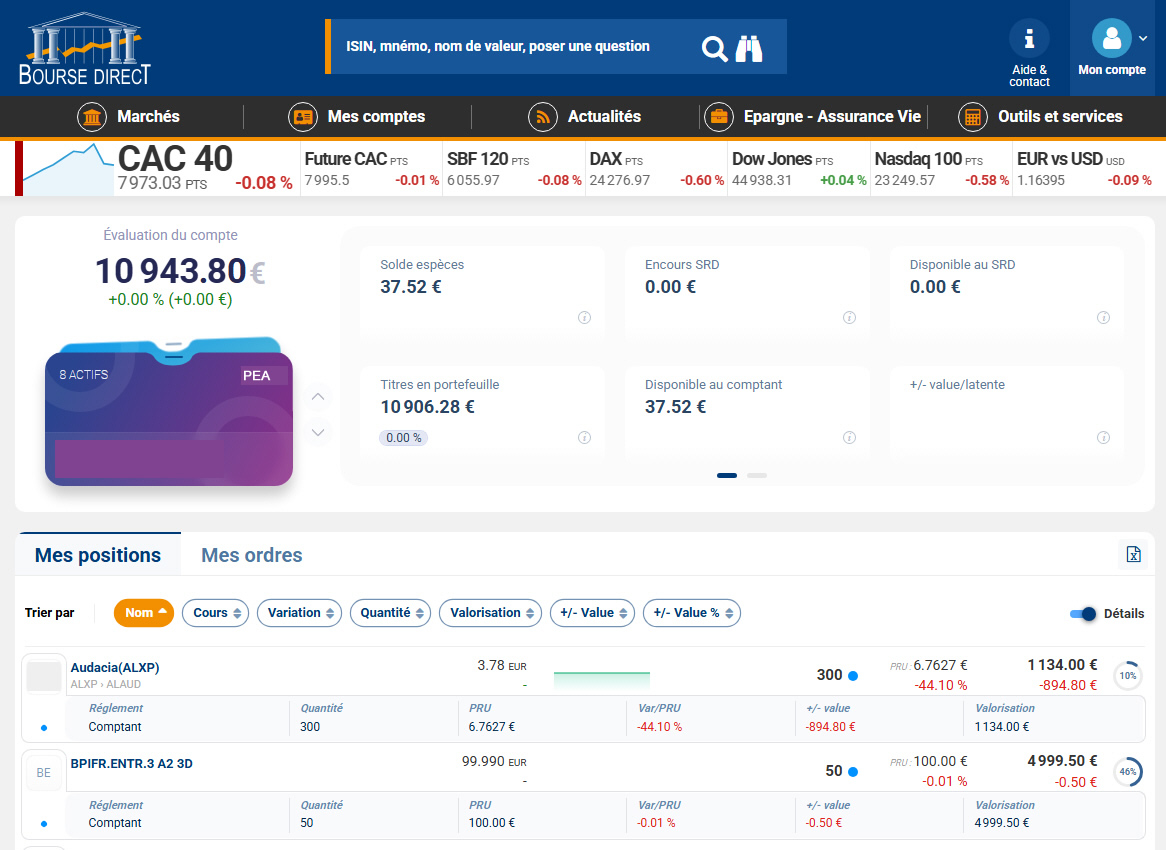Image resolution: width=1166 pixels, height=850 pixels.
Task: Click the binoculars advanced search icon
Action: pyautogui.click(x=749, y=47)
